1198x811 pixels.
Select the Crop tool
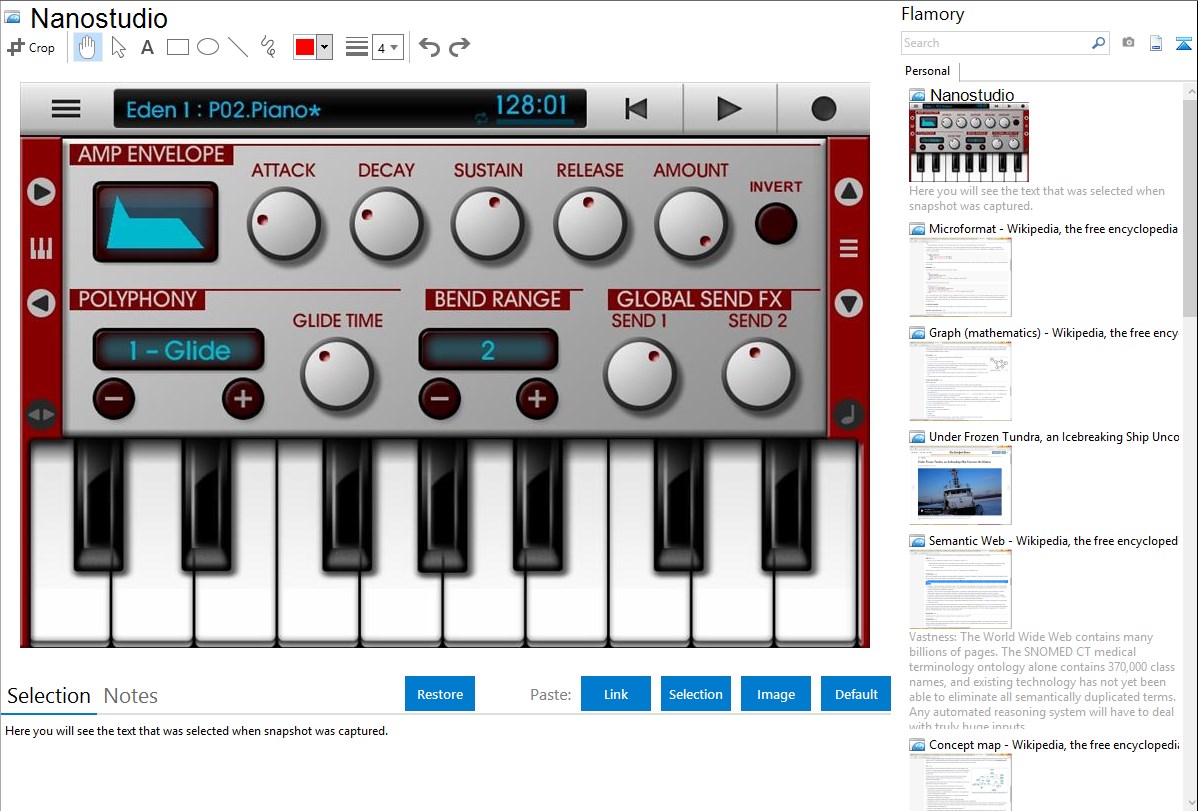(x=31, y=47)
